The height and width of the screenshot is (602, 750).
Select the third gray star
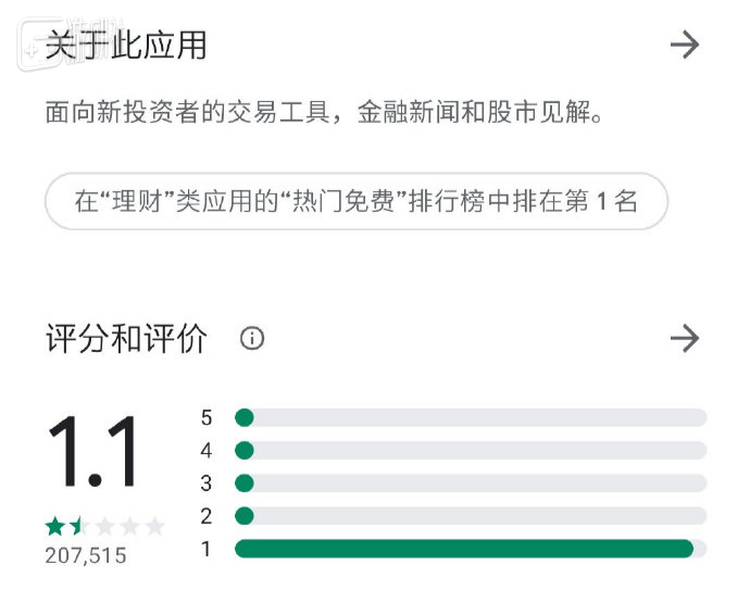104,526
